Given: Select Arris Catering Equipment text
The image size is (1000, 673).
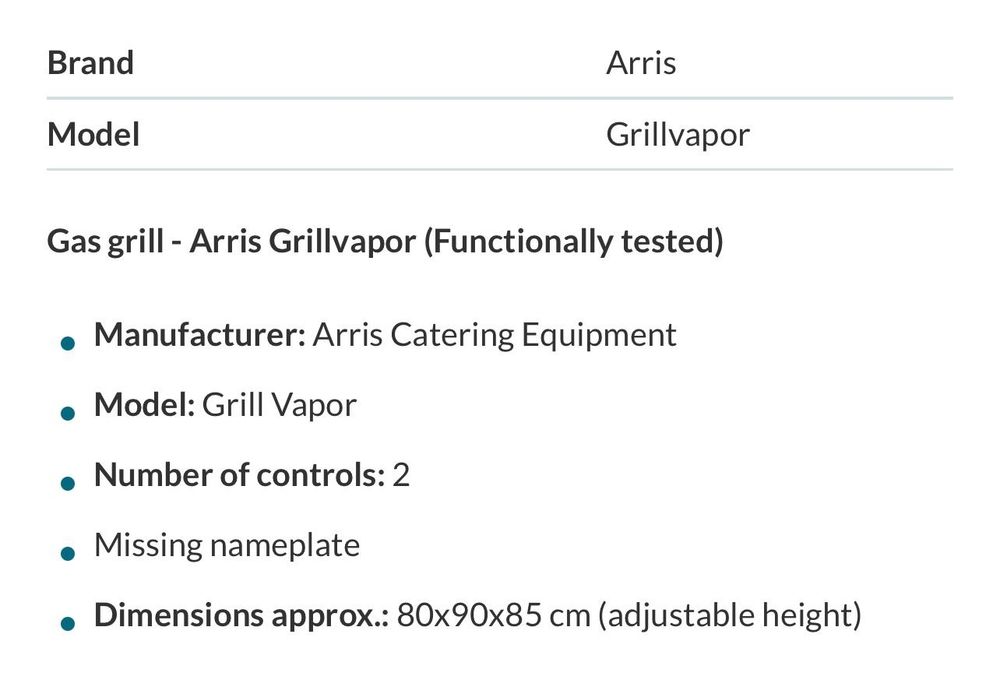Looking at the screenshot, I should pos(494,336).
